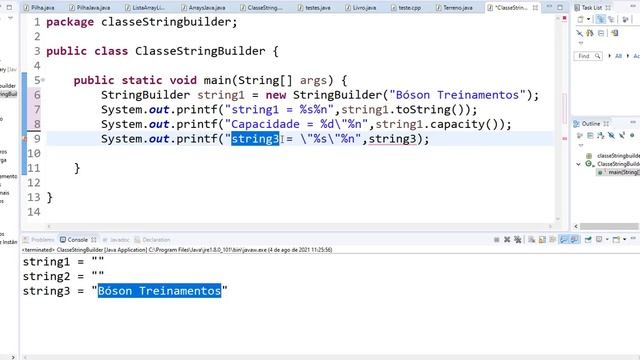Open the Open Console dropdown arrow
This screenshot has height=360, width=640.
[624, 240]
